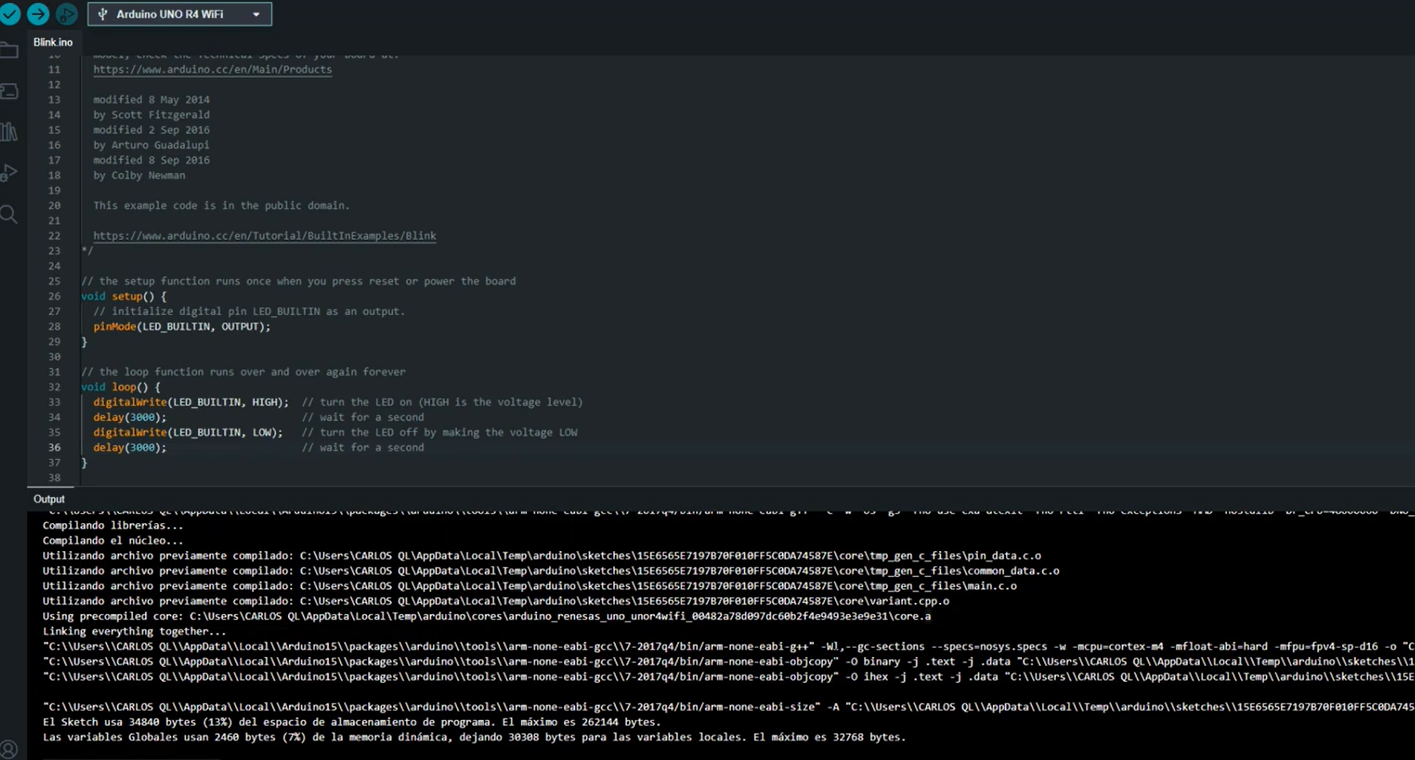This screenshot has width=1415, height=760.
Task: Click 'Linking everything together...' output line
Action: point(135,632)
